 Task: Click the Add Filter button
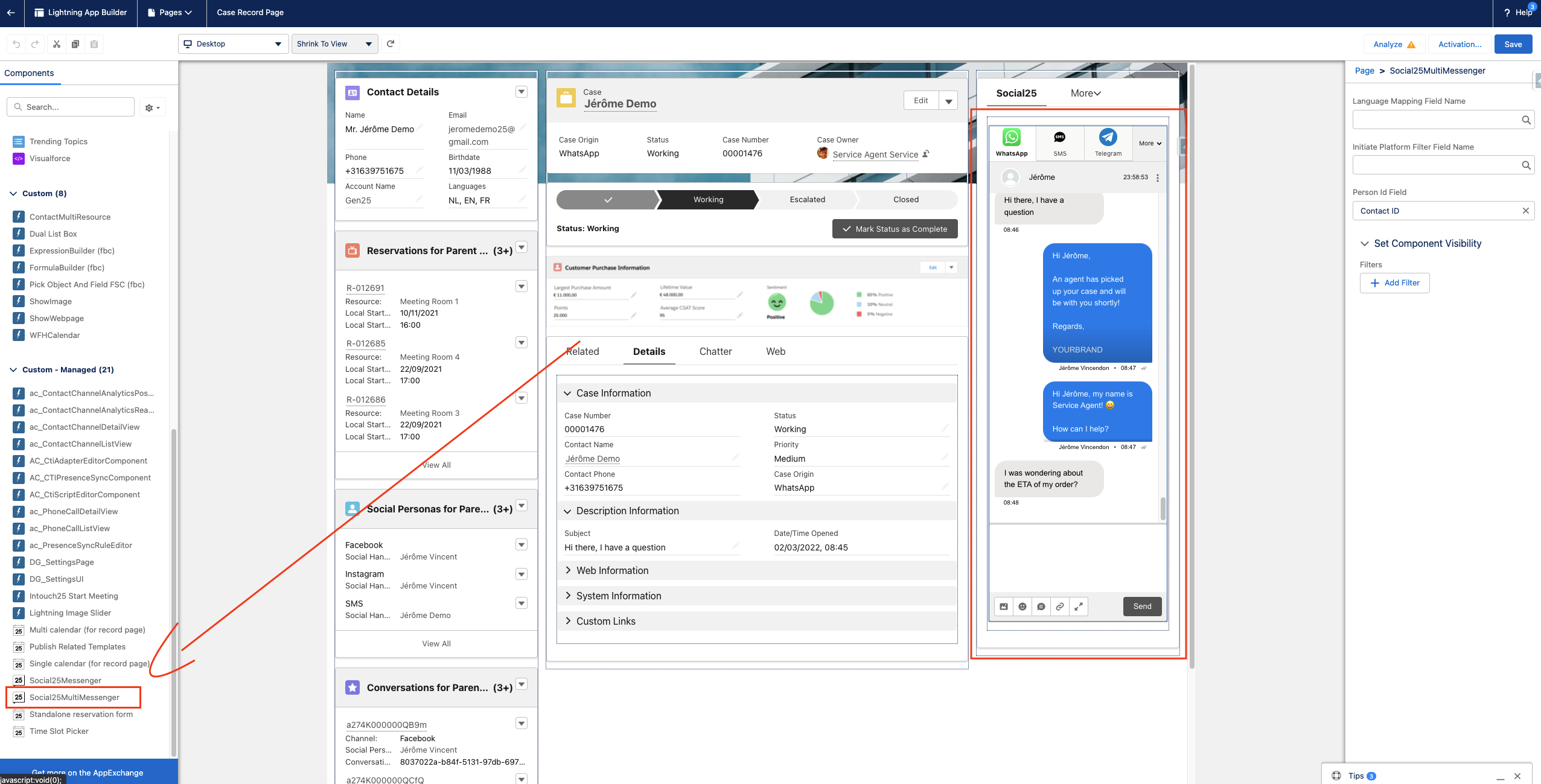1394,283
